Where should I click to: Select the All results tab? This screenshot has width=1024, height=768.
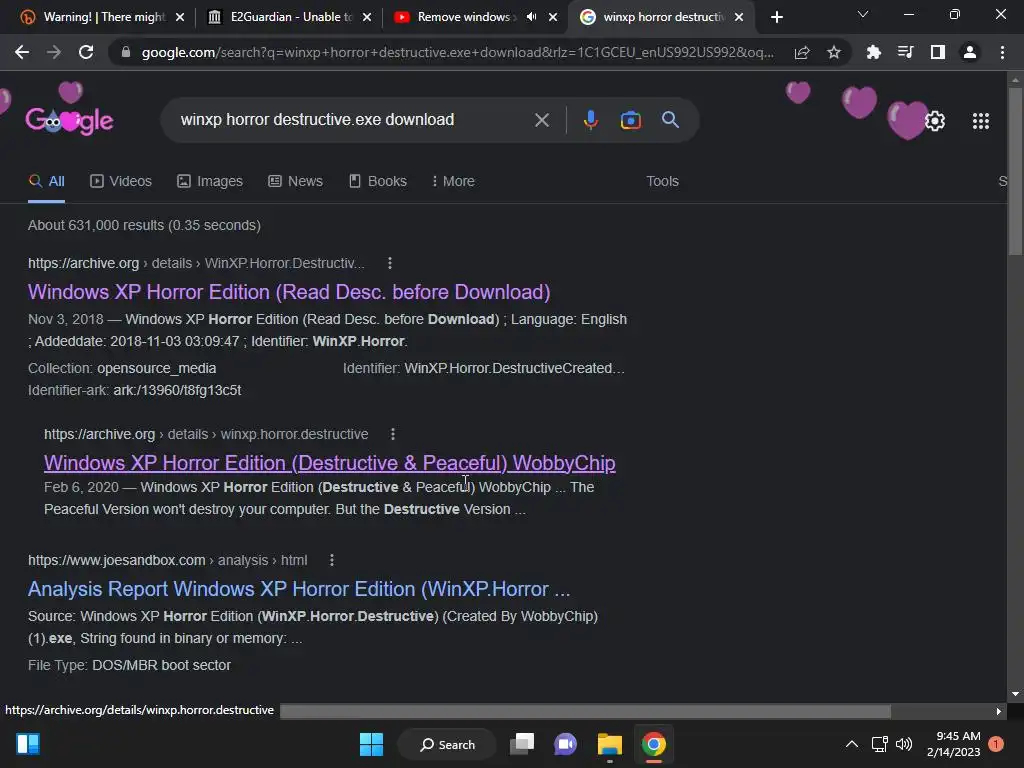(46, 181)
